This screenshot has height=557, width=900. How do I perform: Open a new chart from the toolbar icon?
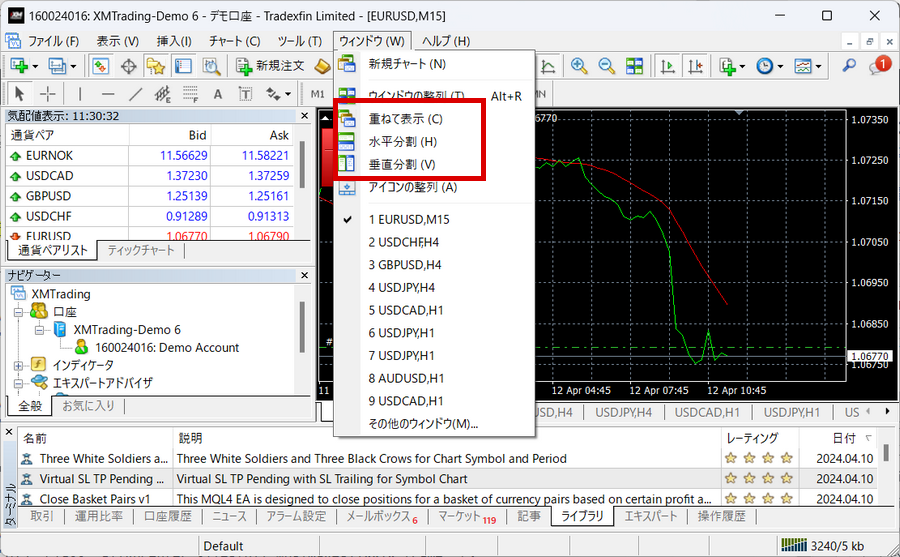pyautogui.click(x=19, y=66)
